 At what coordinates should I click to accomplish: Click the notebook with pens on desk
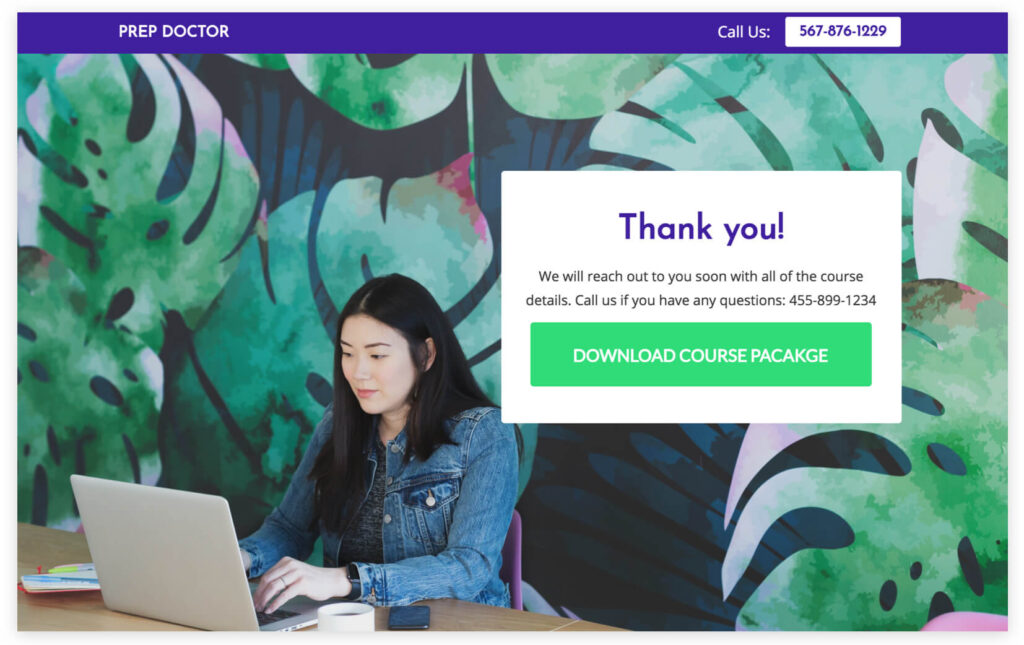coord(60,578)
